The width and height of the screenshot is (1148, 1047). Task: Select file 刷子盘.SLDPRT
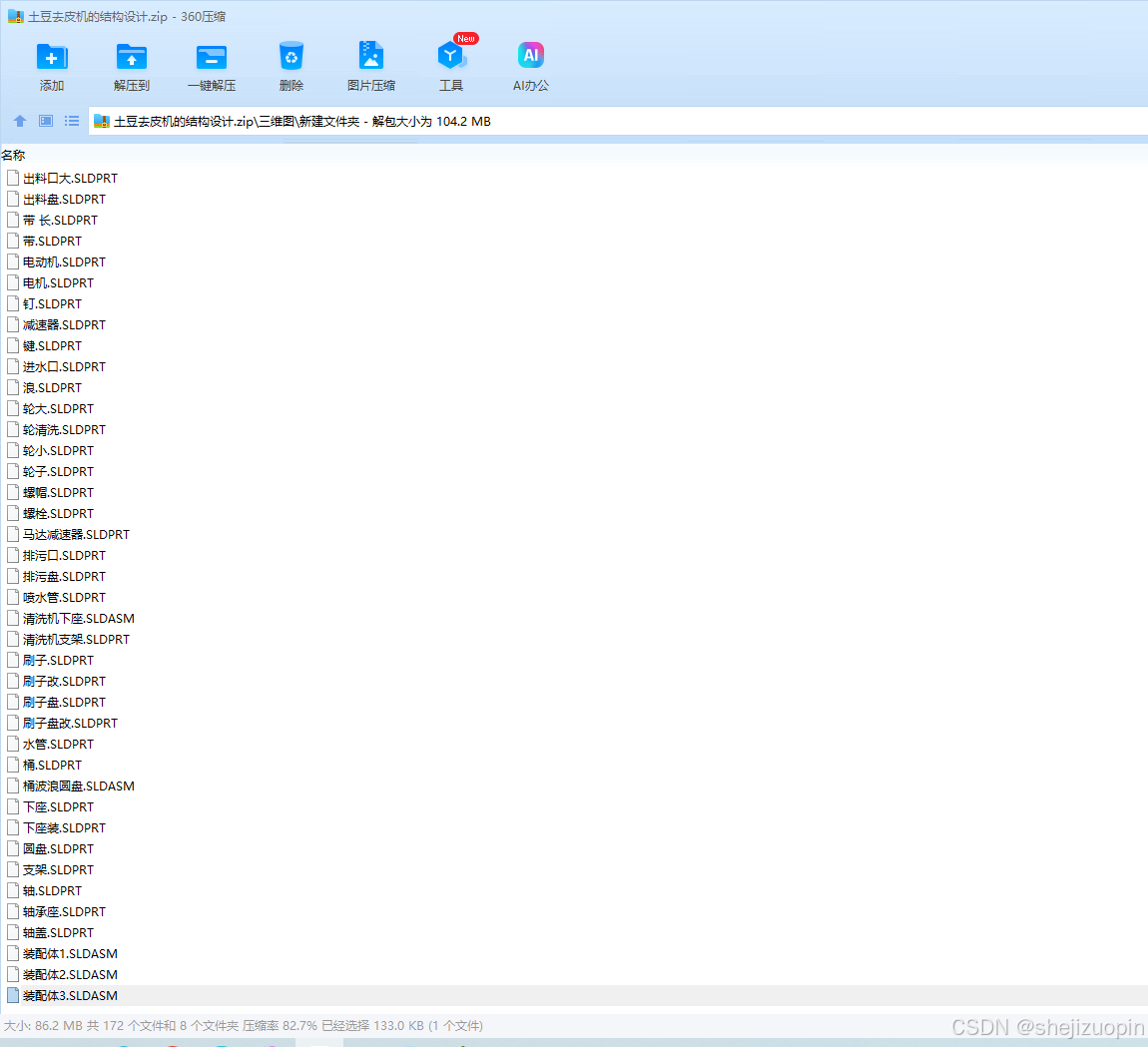64,703
